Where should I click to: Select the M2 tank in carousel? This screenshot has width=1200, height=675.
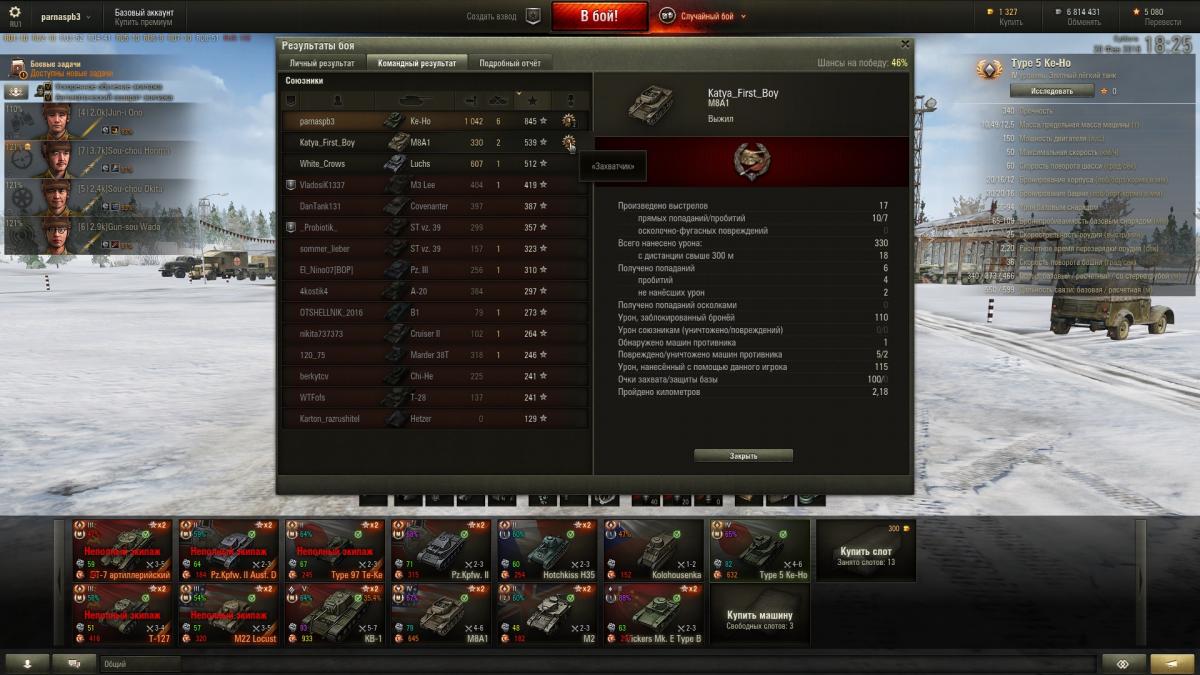pos(546,615)
